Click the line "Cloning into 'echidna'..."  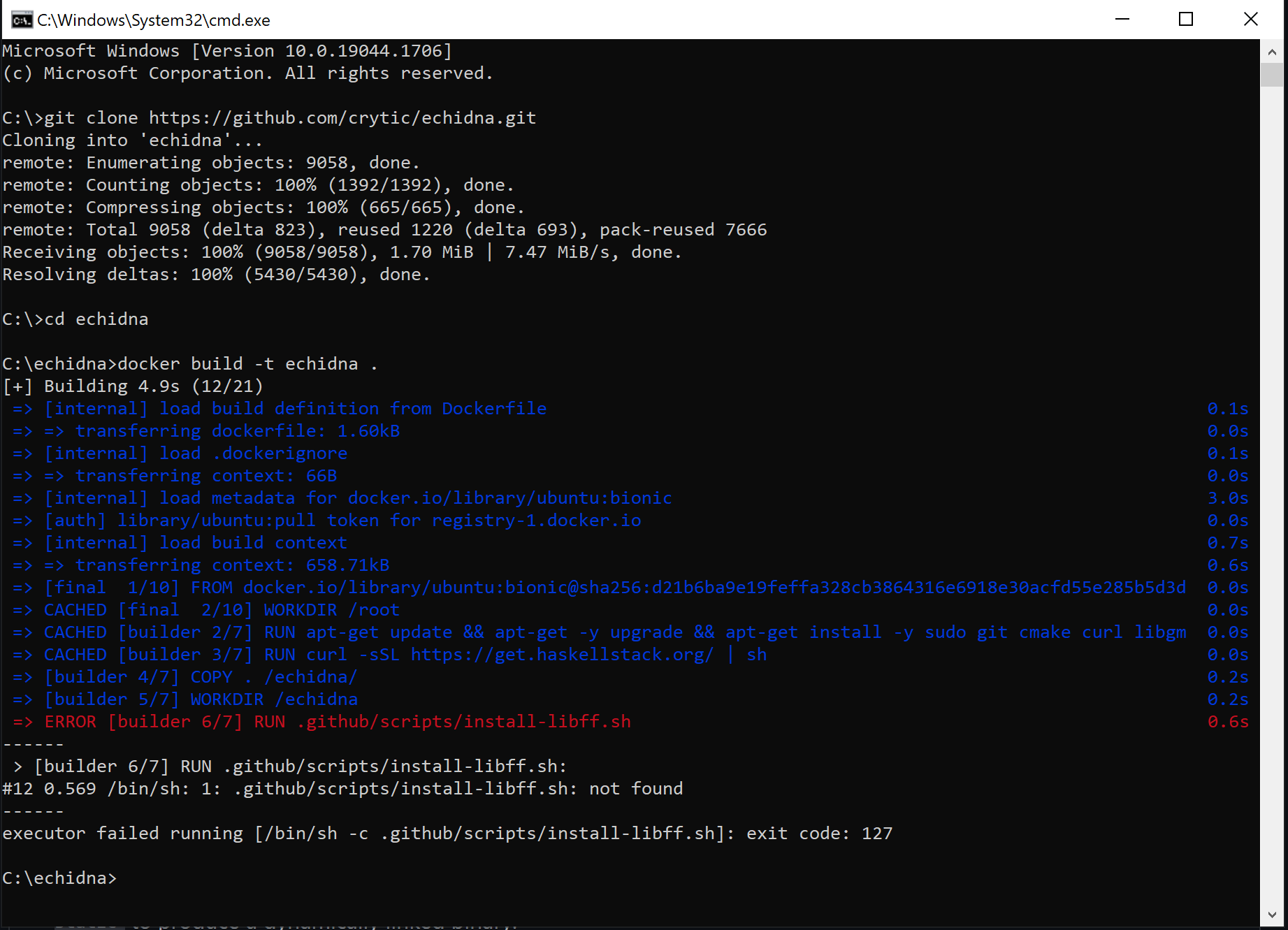(x=133, y=140)
